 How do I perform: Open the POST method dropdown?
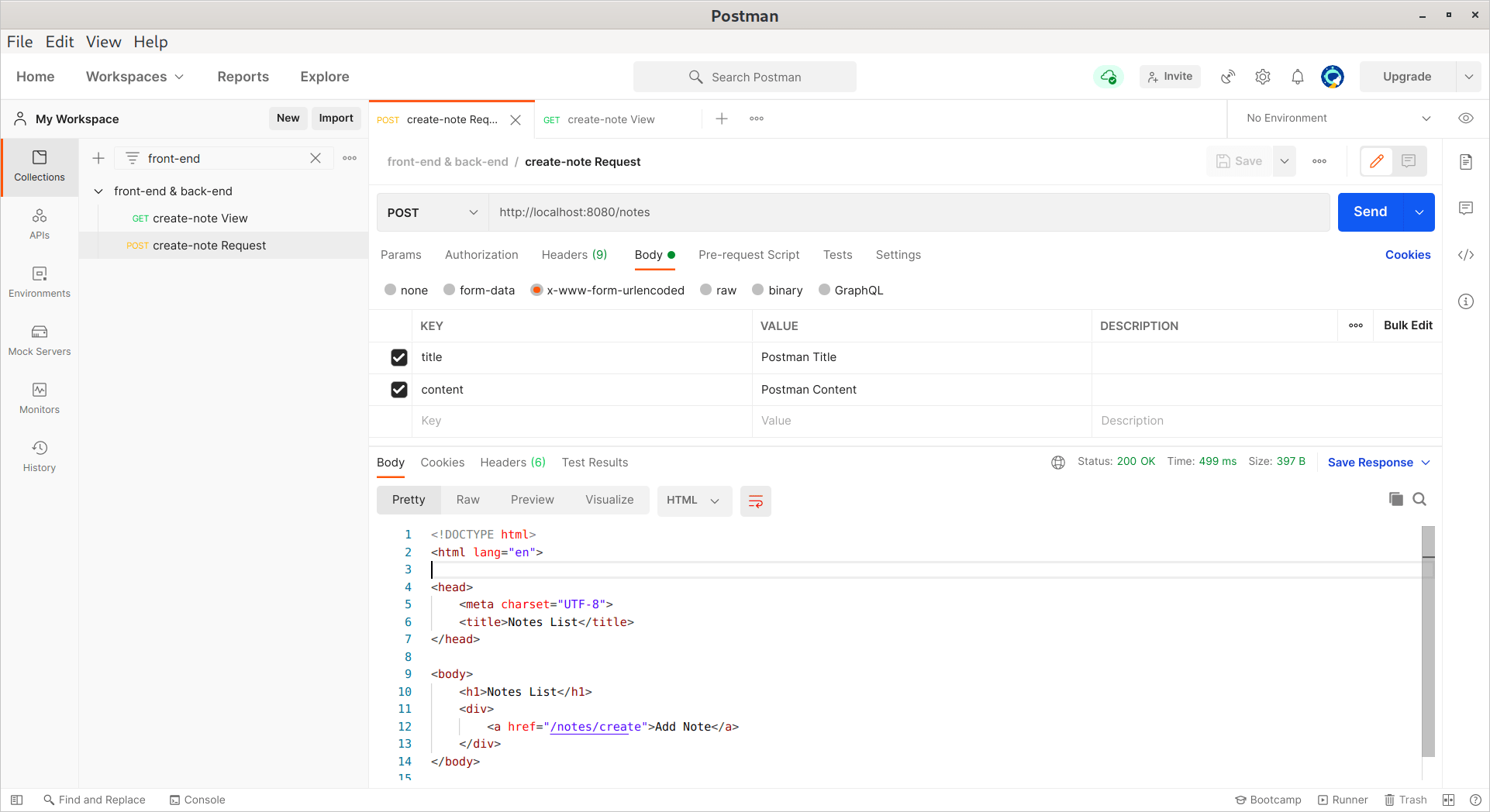coord(433,212)
